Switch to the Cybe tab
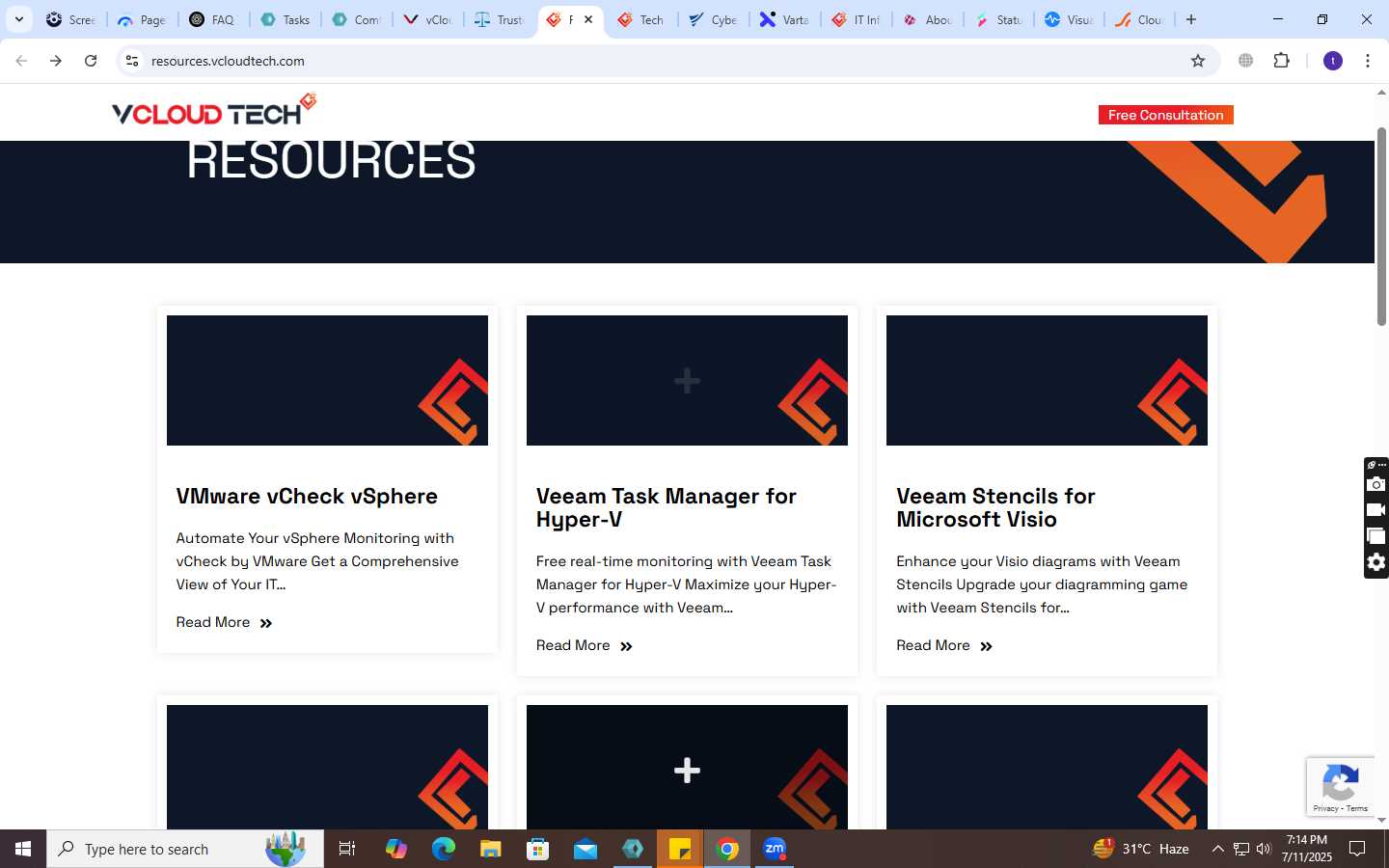This screenshot has height=868, width=1389. [x=714, y=19]
